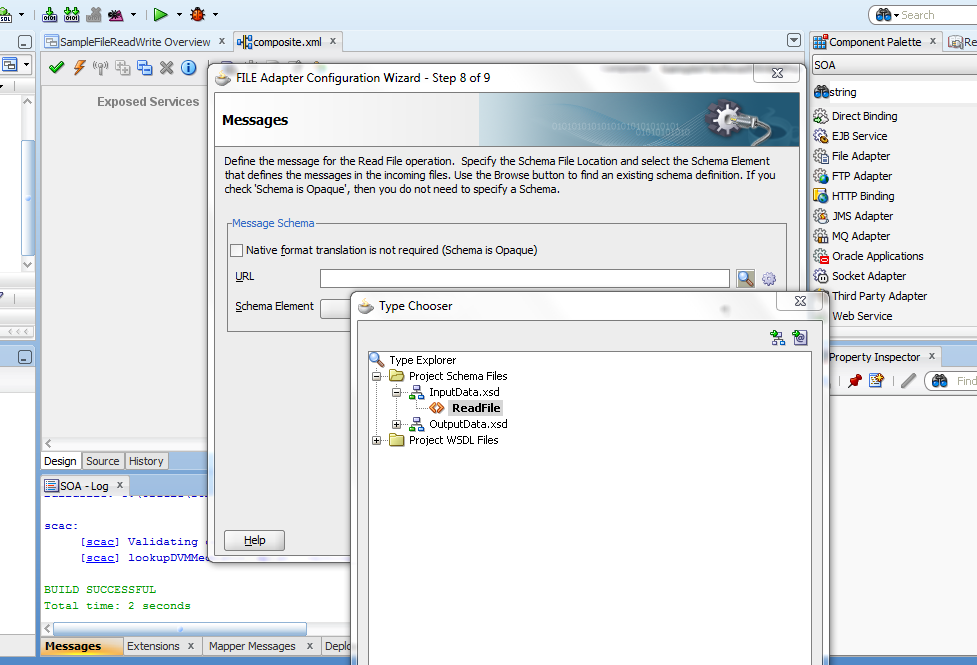Select InputData.xsd in Type Explorer
Screen dimensions: 977x665
464,392
